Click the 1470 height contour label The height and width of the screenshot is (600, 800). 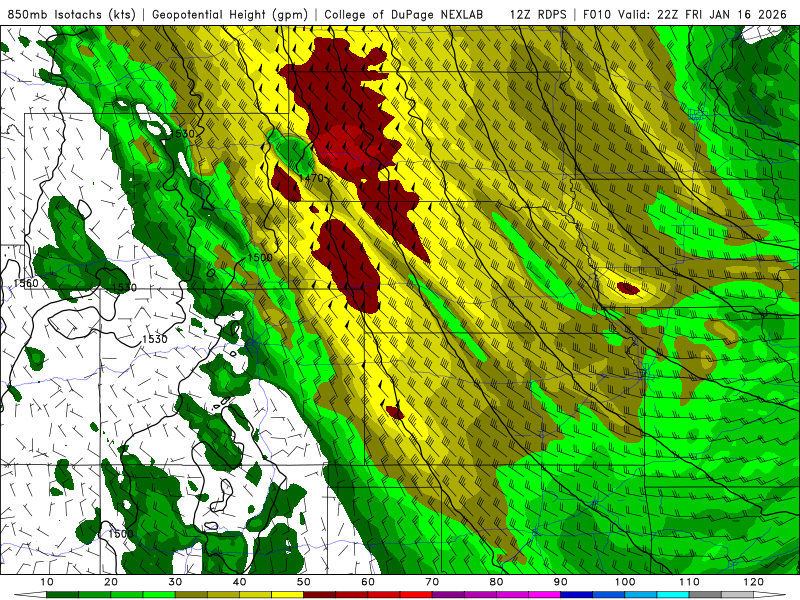312,178
